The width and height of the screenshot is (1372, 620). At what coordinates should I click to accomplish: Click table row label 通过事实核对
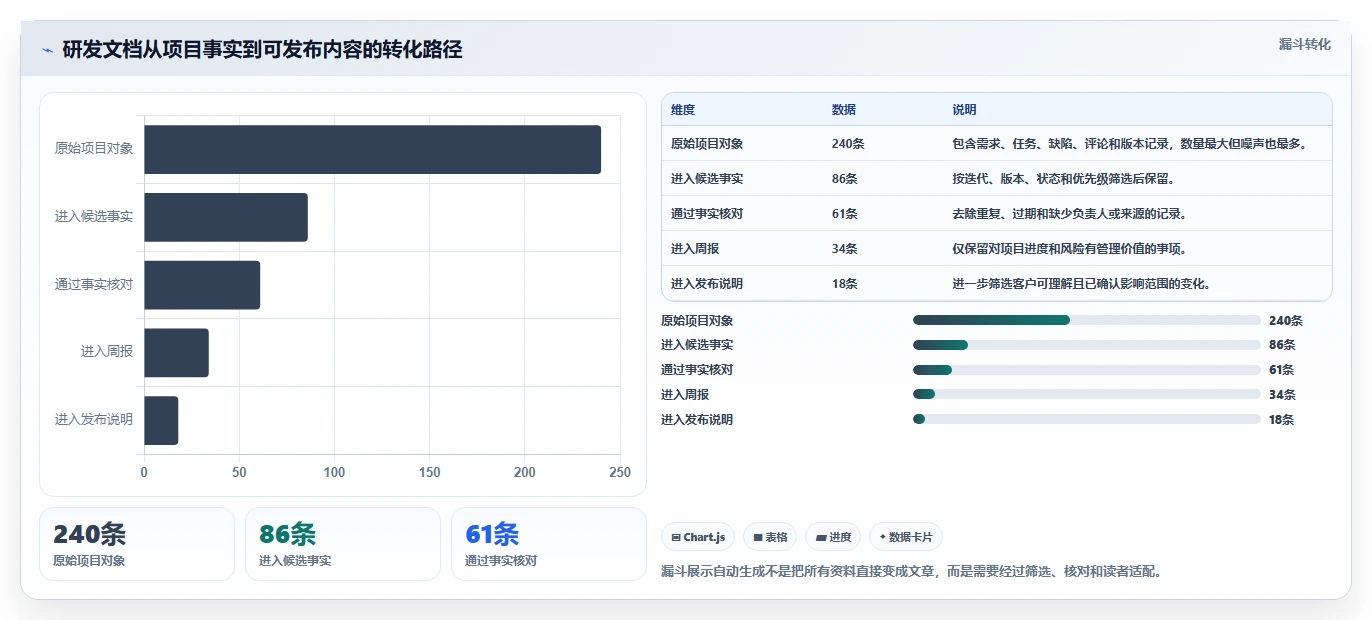[x=707, y=214]
